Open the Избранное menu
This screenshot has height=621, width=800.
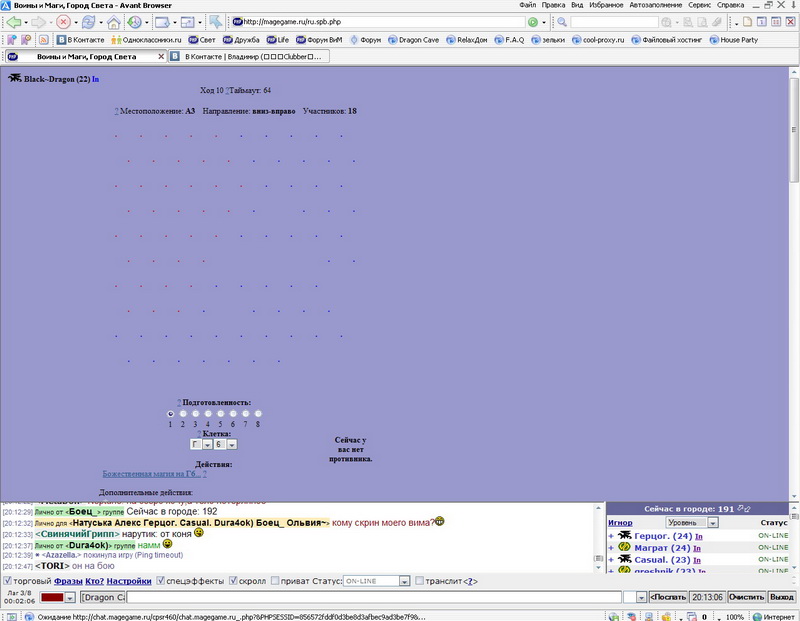pyautogui.click(x=606, y=5)
